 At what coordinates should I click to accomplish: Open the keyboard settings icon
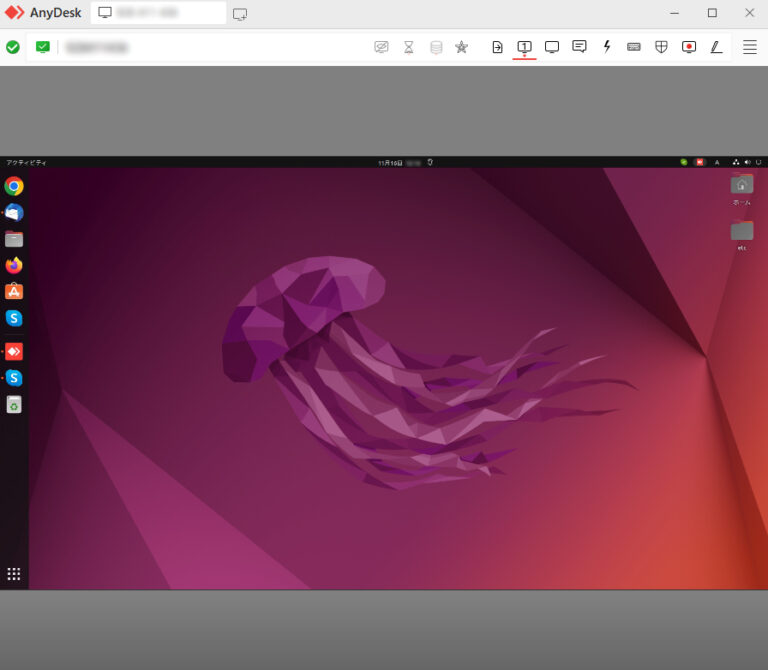click(x=634, y=47)
